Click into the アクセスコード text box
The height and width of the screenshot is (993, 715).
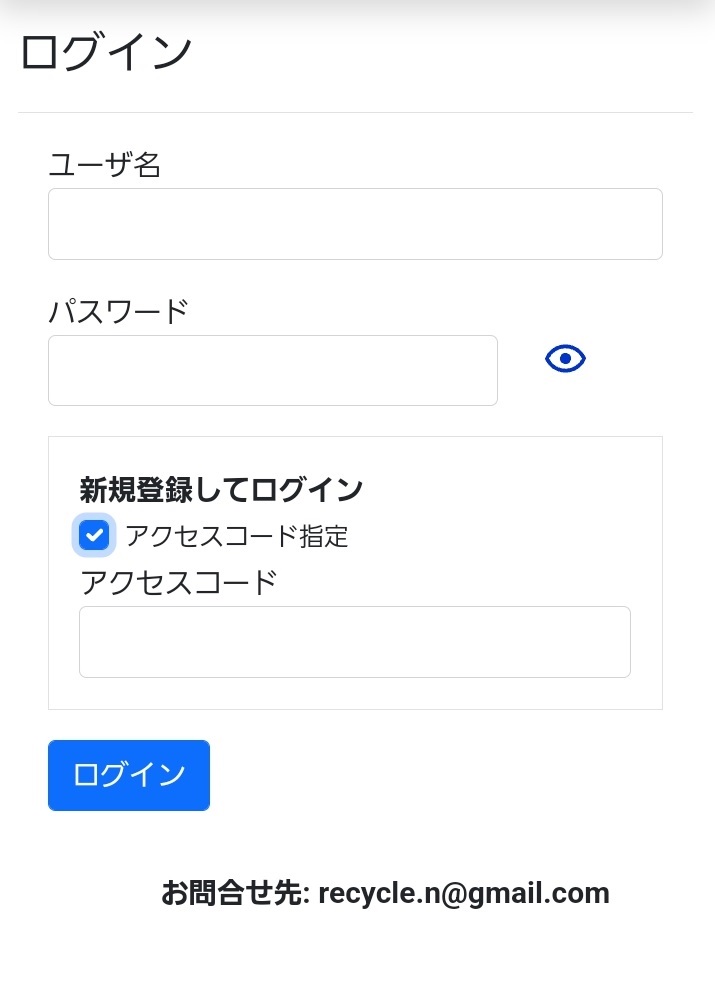(354, 642)
